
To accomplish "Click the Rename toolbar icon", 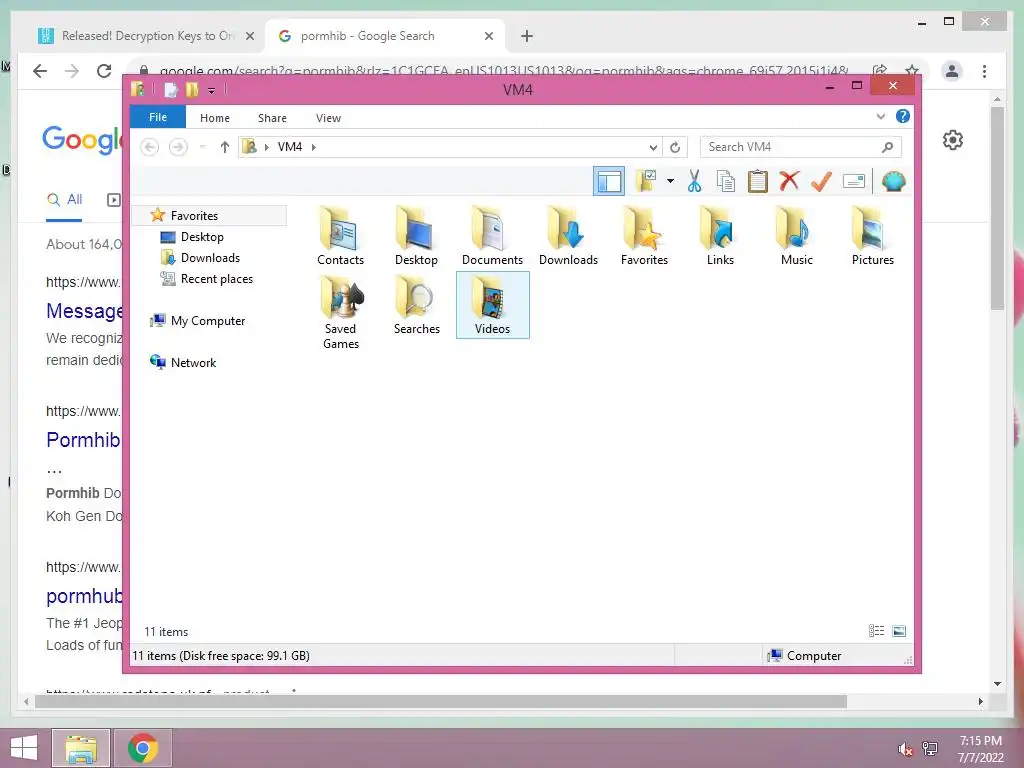I will point(854,181).
